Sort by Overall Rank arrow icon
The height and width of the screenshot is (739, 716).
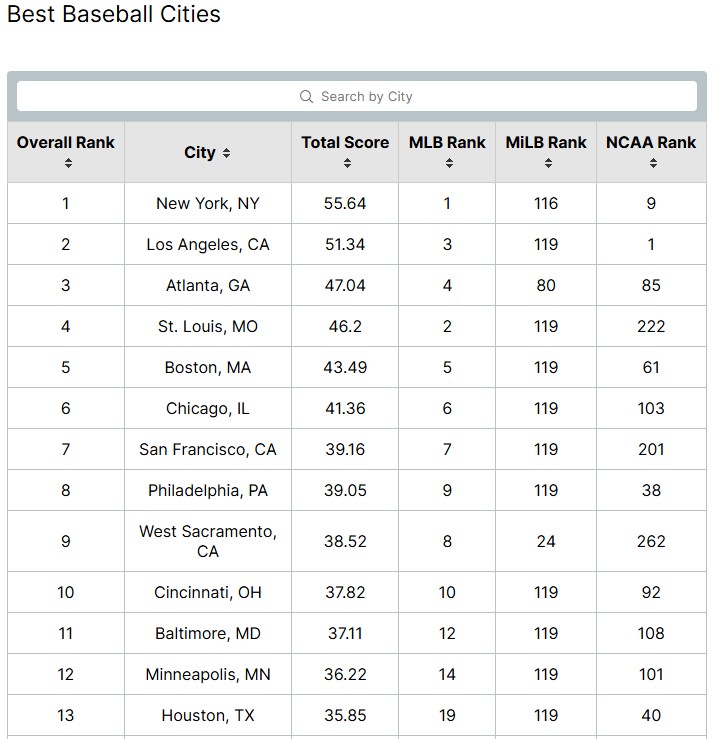pyautogui.click(x=66, y=163)
